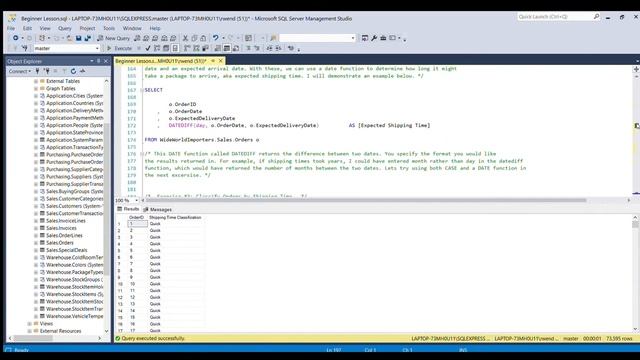Click the Object Explorer horizontal scrollbar
The image size is (640, 360).
point(33,338)
